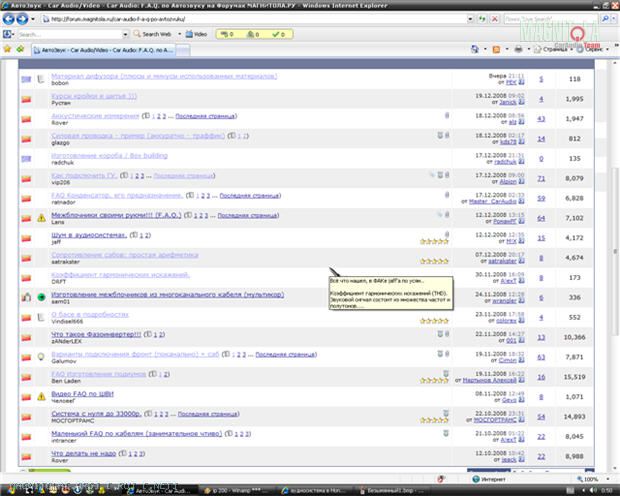Click reply count 43 for Акустические измерения

[541, 118]
